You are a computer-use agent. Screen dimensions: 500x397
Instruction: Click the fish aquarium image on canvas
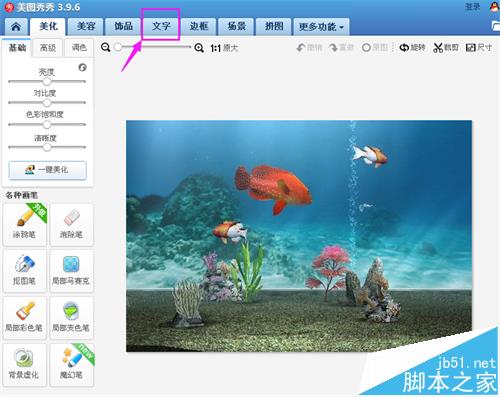click(299, 236)
